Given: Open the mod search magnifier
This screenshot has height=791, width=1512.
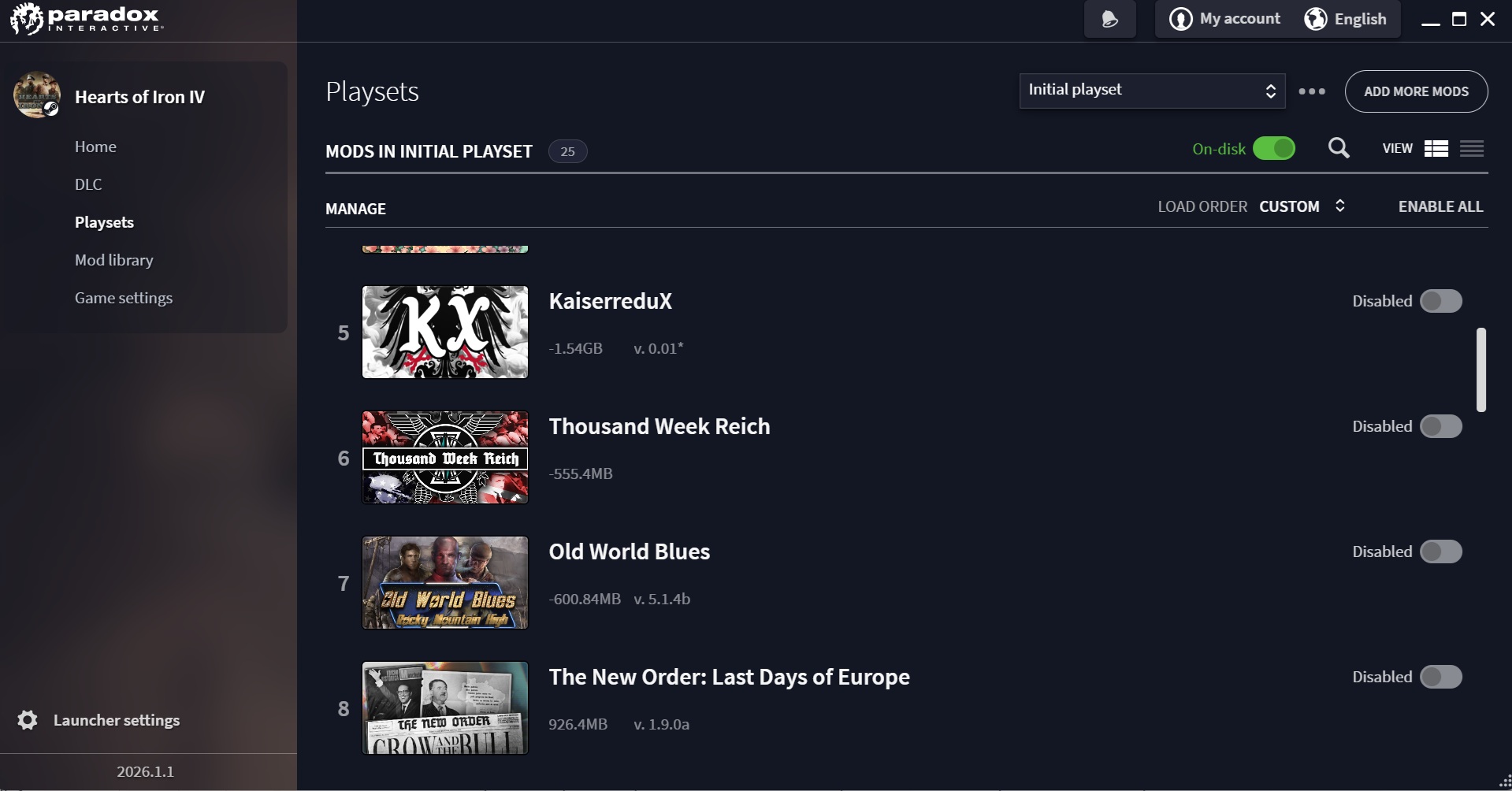Looking at the screenshot, I should point(1339,148).
